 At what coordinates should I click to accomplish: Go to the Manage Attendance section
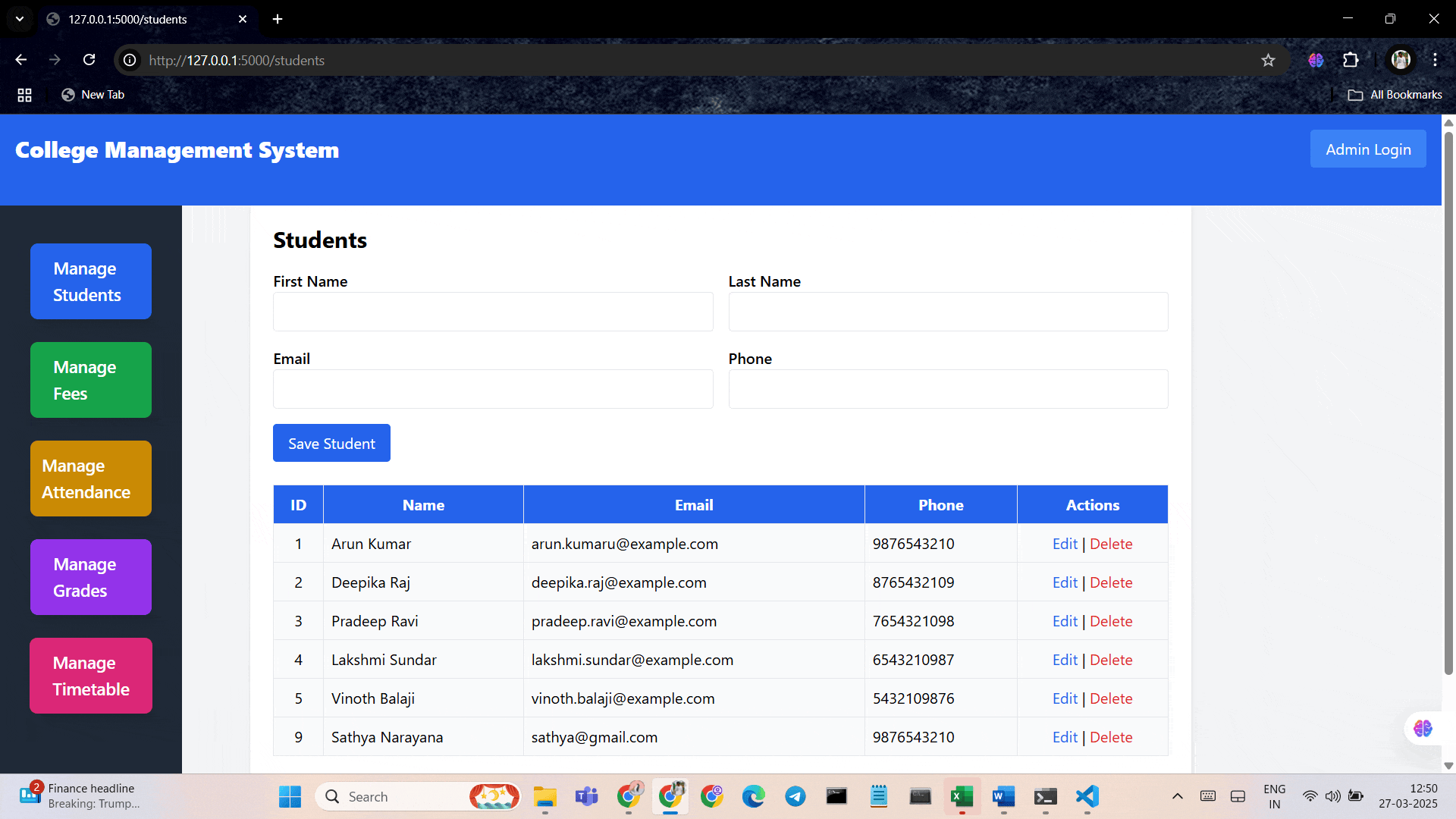91,479
